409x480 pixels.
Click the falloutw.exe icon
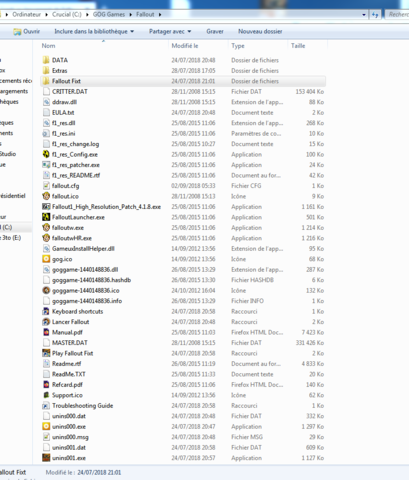coord(46,228)
